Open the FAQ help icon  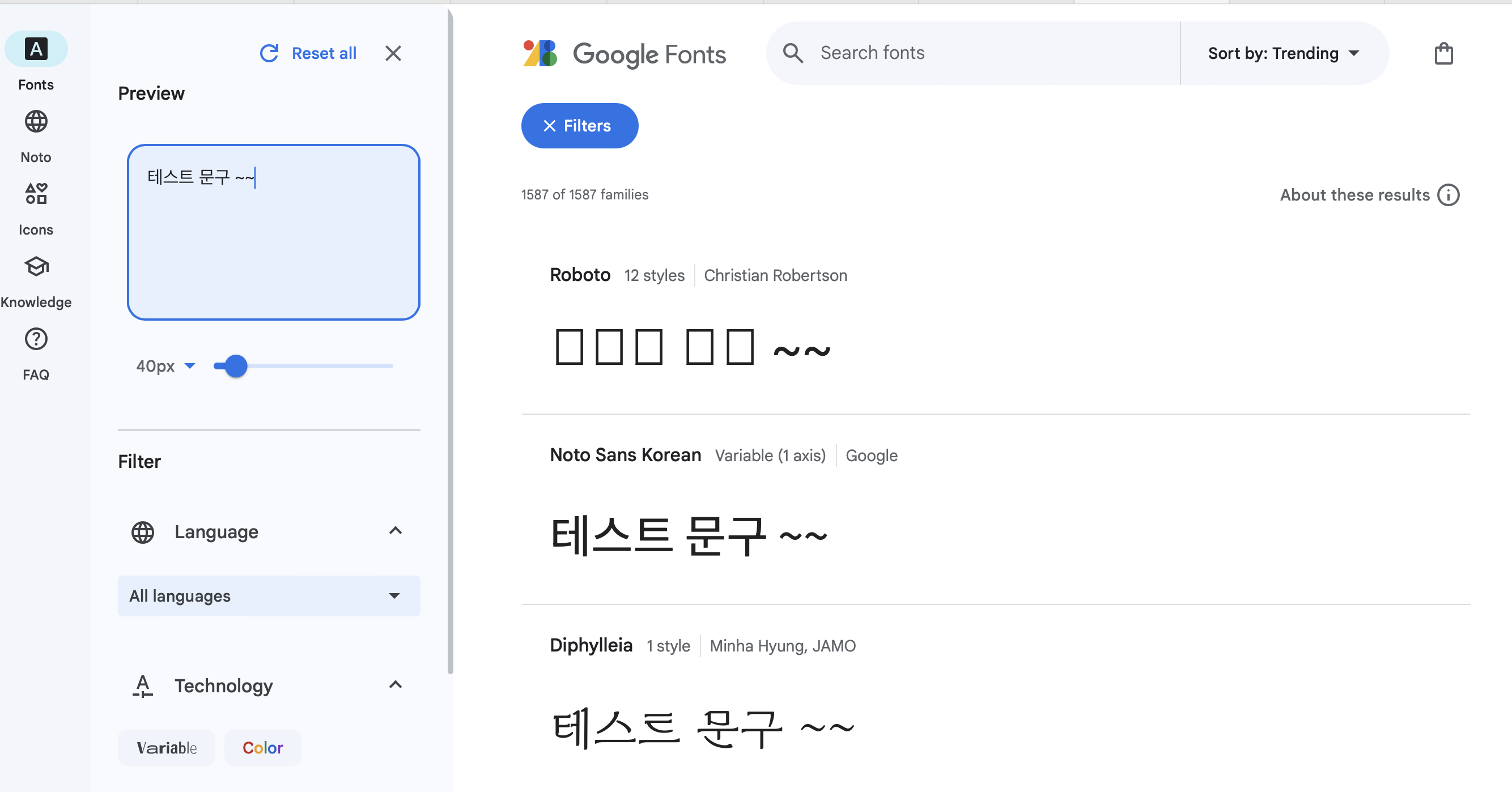tap(36, 339)
